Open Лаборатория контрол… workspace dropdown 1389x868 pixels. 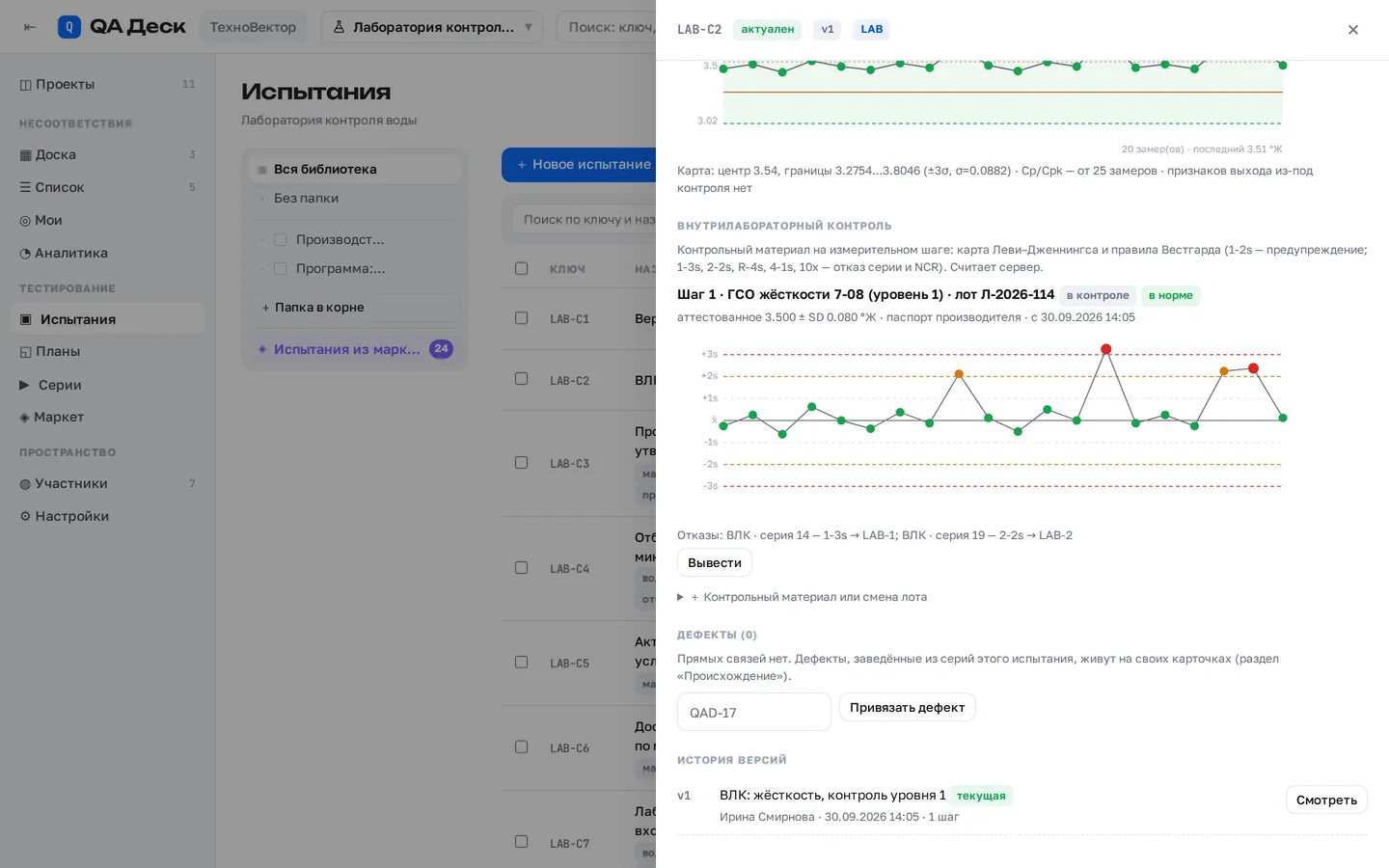coord(432,27)
